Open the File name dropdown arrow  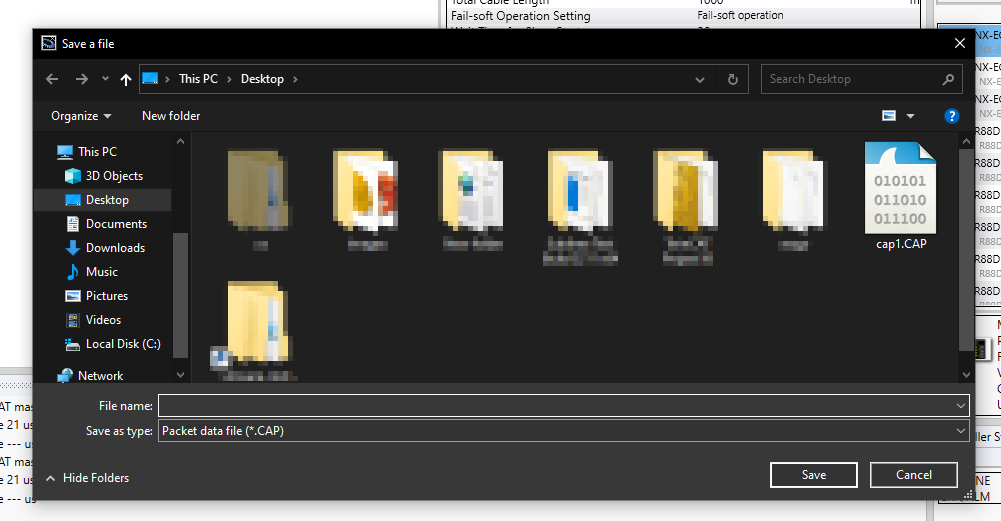(x=961, y=406)
